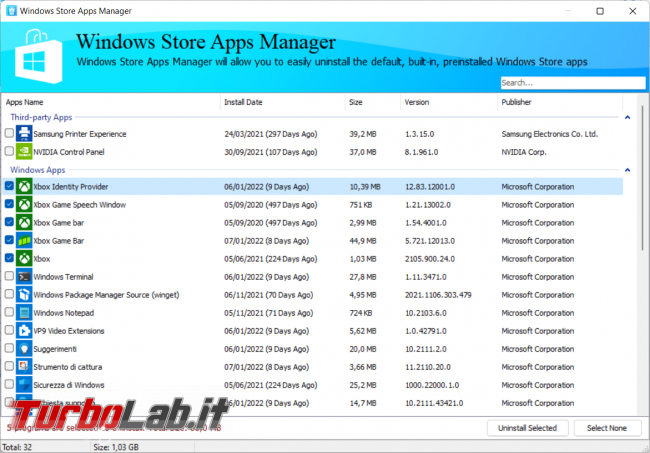Click the Xbox Game Speech Window icon
The height and width of the screenshot is (453, 650).
click(24, 204)
